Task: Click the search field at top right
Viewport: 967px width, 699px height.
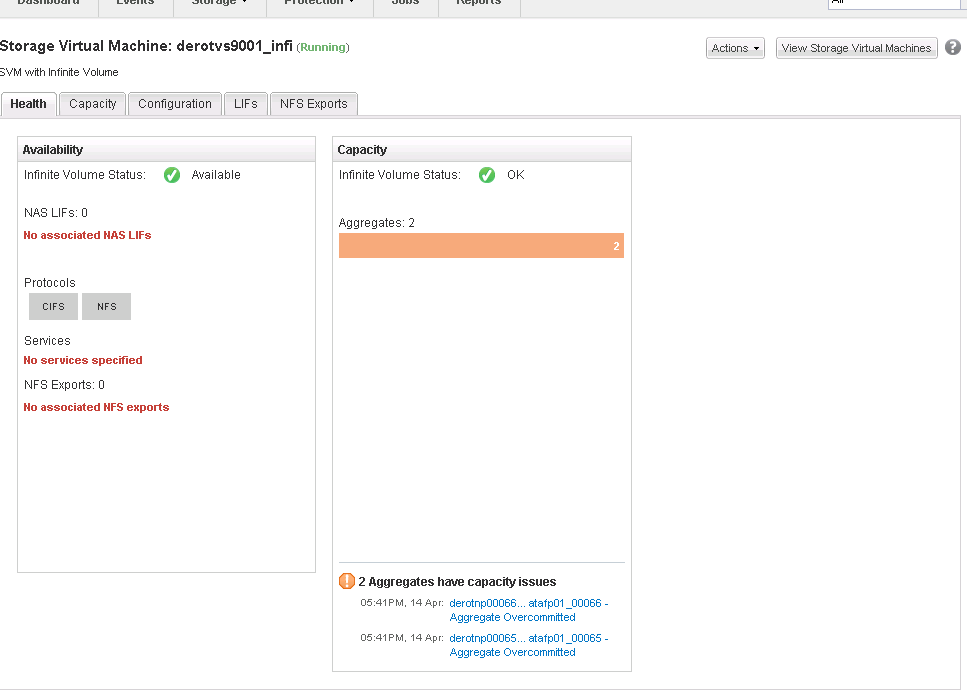Action: (893, 4)
